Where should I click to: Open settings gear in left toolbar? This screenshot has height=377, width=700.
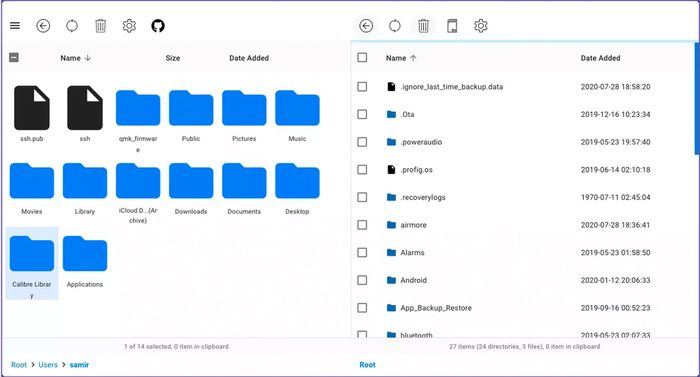point(129,26)
